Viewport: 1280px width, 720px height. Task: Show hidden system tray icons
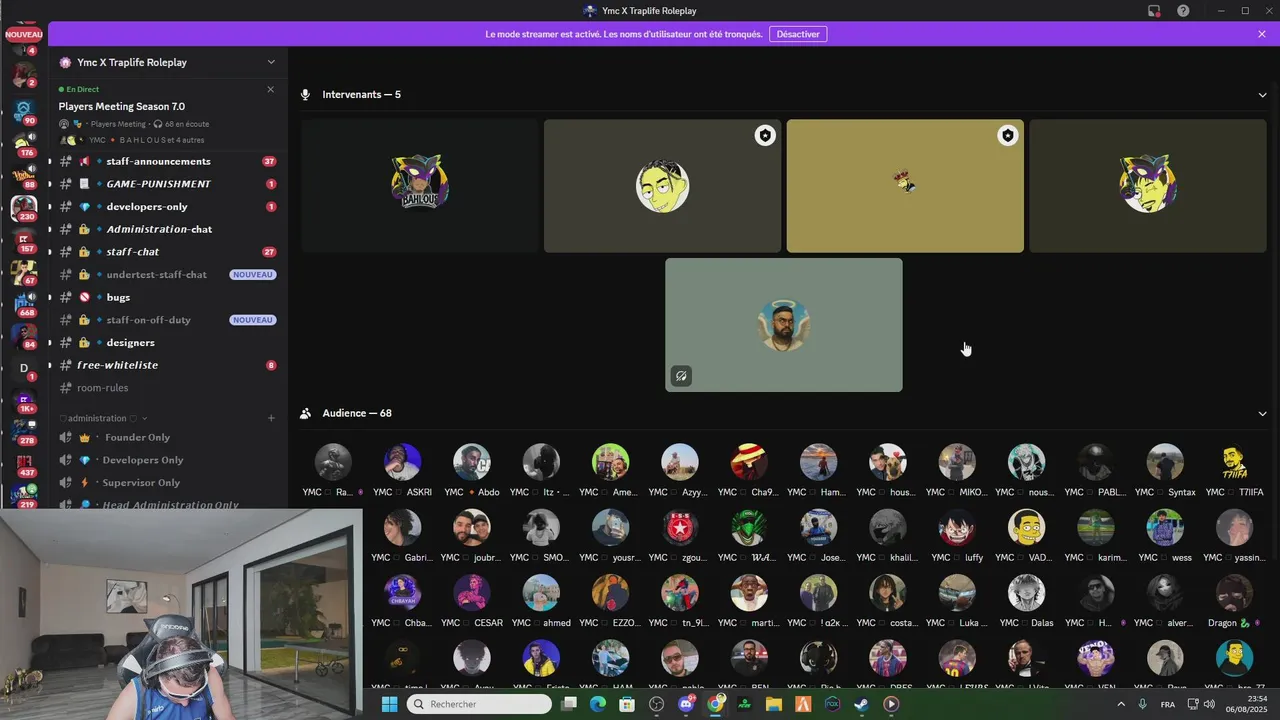(x=1120, y=704)
